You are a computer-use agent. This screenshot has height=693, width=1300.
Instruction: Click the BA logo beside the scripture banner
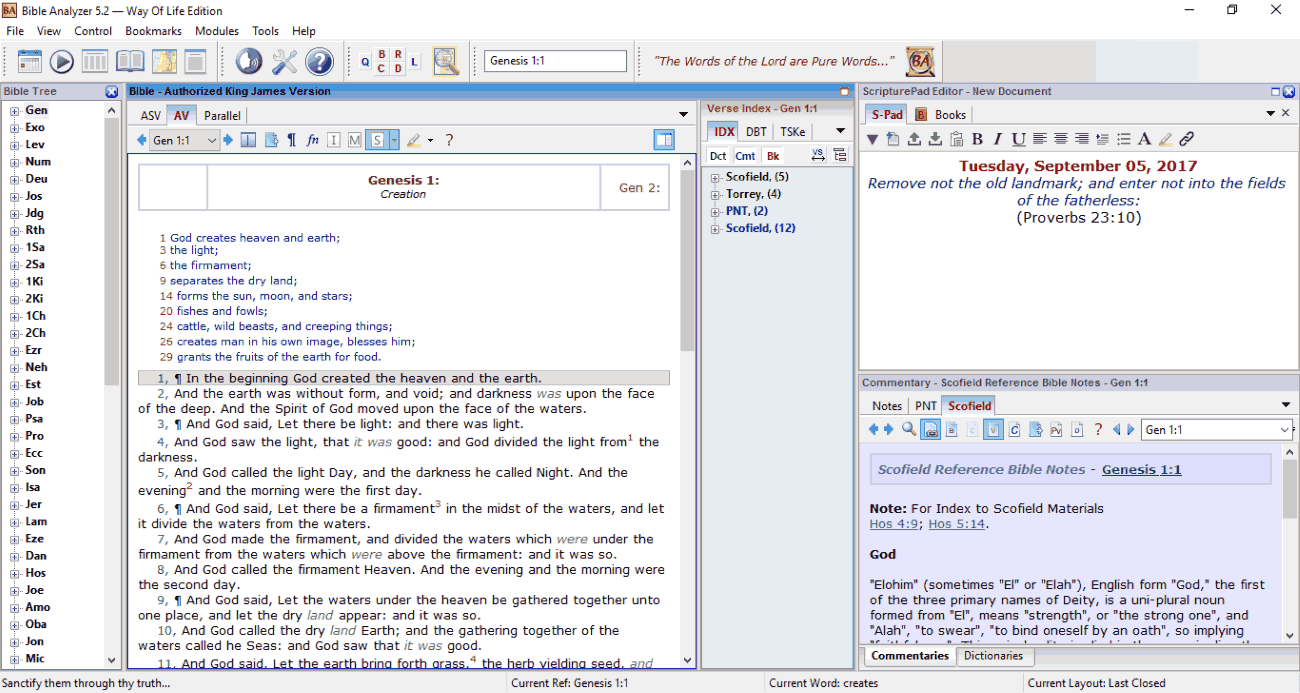tap(920, 61)
